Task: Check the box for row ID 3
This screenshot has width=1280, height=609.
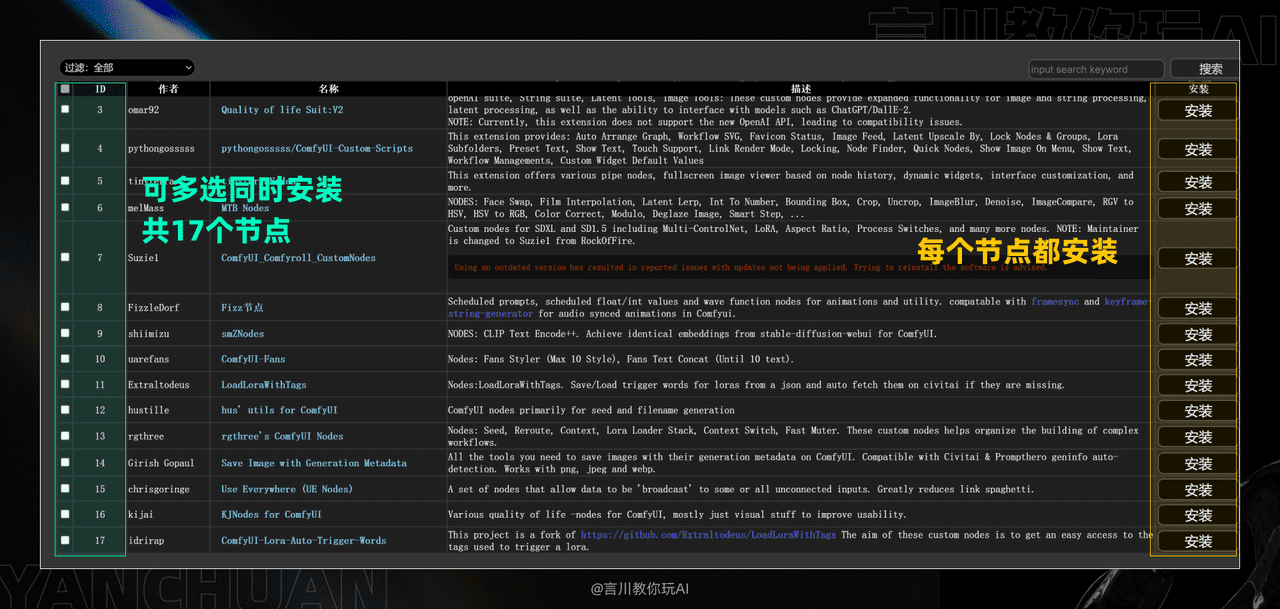Action: (x=65, y=110)
